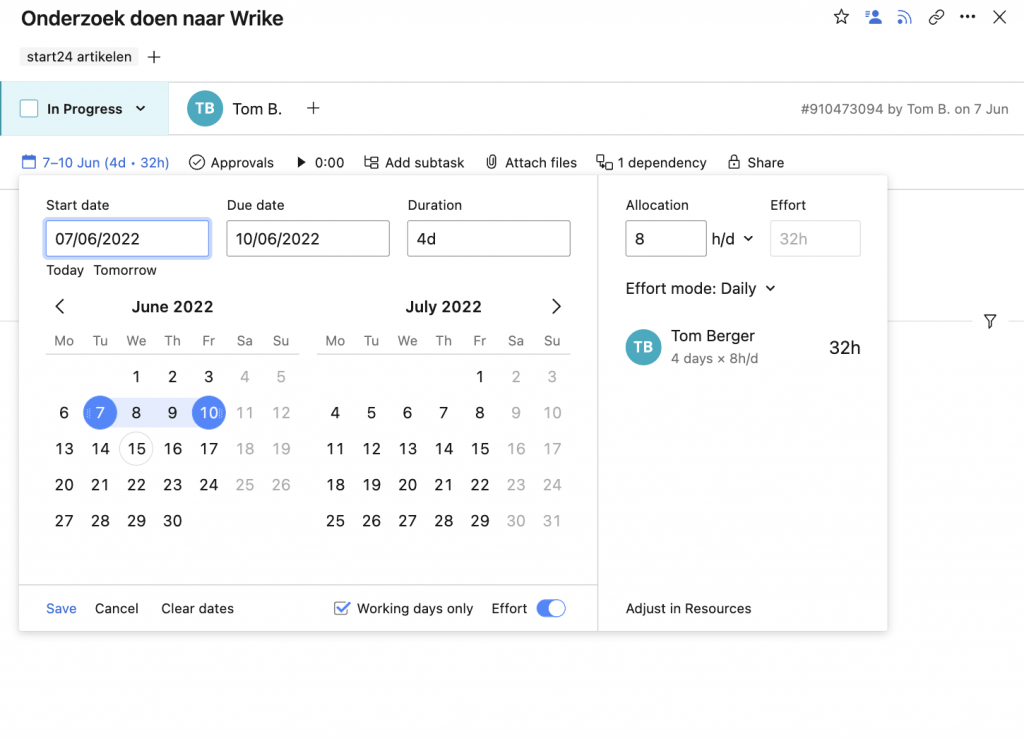This screenshot has width=1024, height=739.
Task: Open the task activity feed icon
Action: (904, 17)
